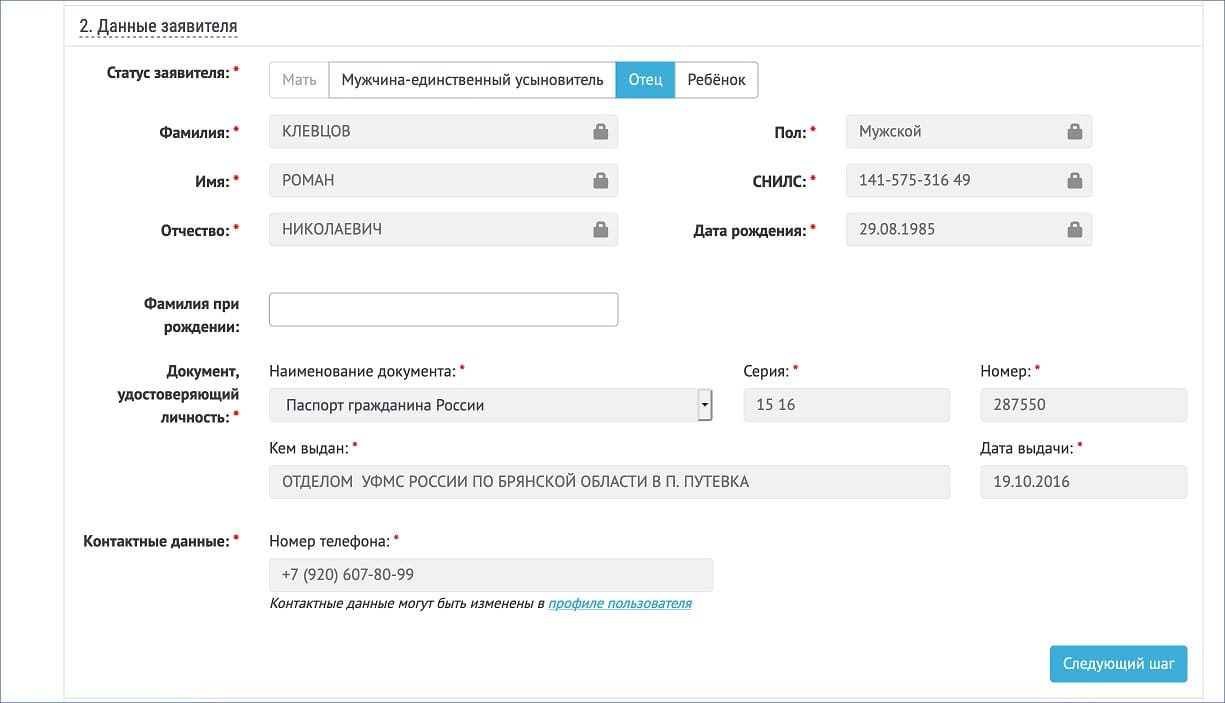Choose the Отец applicant status
Screen dimensions: 1225x703
pos(645,80)
